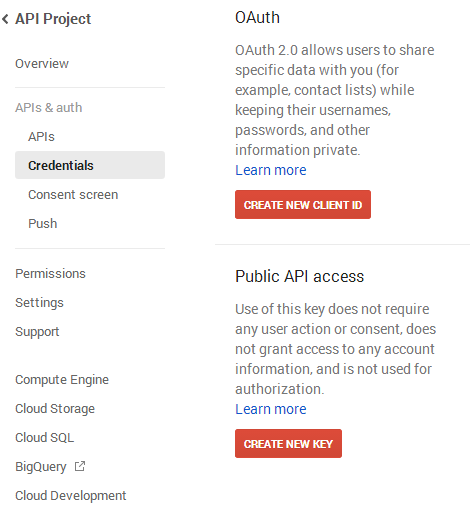
Task: Click the BigQuery external link icon
Action: [80, 466]
